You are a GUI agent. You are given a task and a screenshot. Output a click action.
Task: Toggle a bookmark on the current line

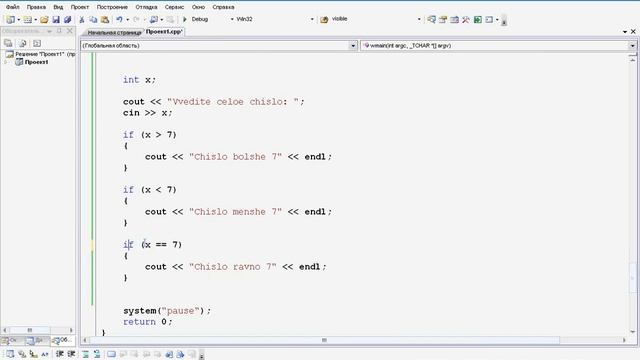pos(111,354)
